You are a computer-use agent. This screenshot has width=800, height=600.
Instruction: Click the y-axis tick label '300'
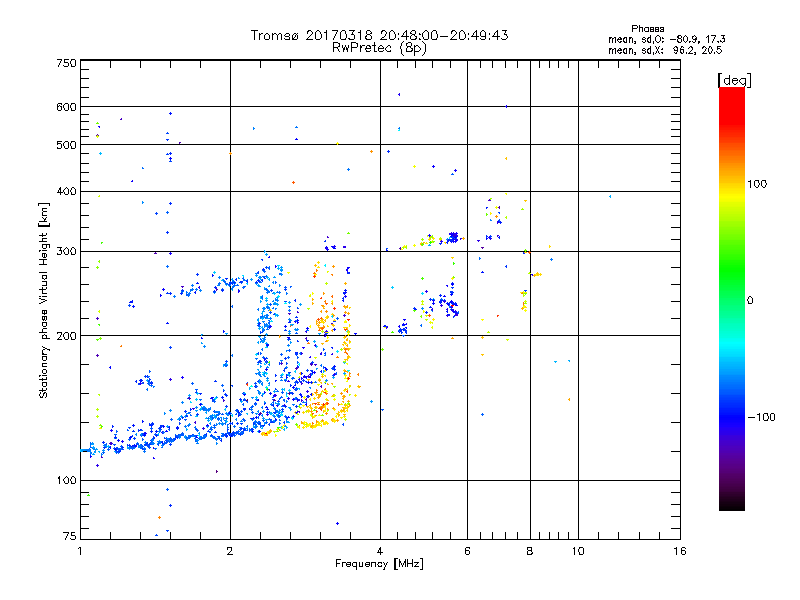click(66, 252)
